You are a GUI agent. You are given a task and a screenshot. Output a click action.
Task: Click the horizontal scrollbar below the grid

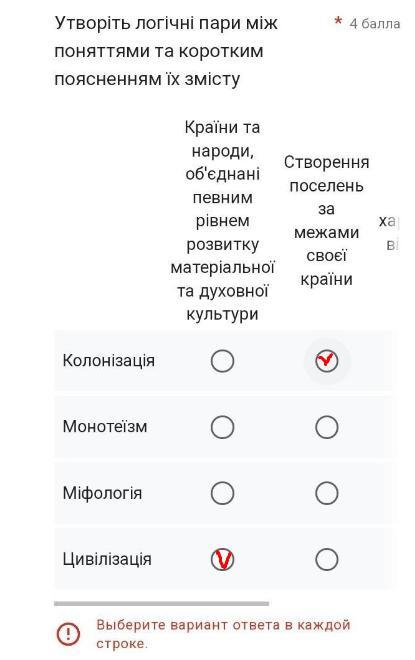pyautogui.click(x=162, y=604)
